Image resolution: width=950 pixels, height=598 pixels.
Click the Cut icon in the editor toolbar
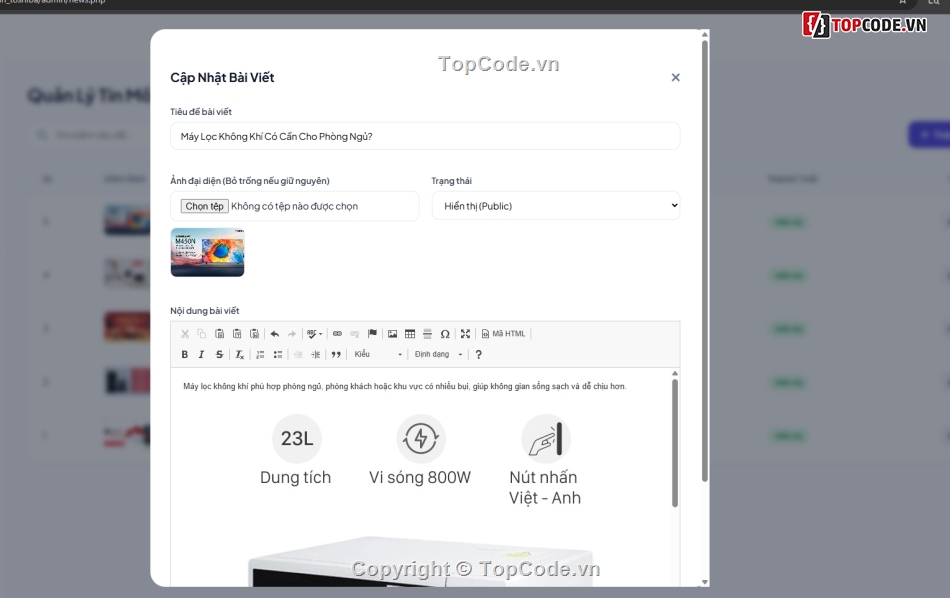(185, 334)
